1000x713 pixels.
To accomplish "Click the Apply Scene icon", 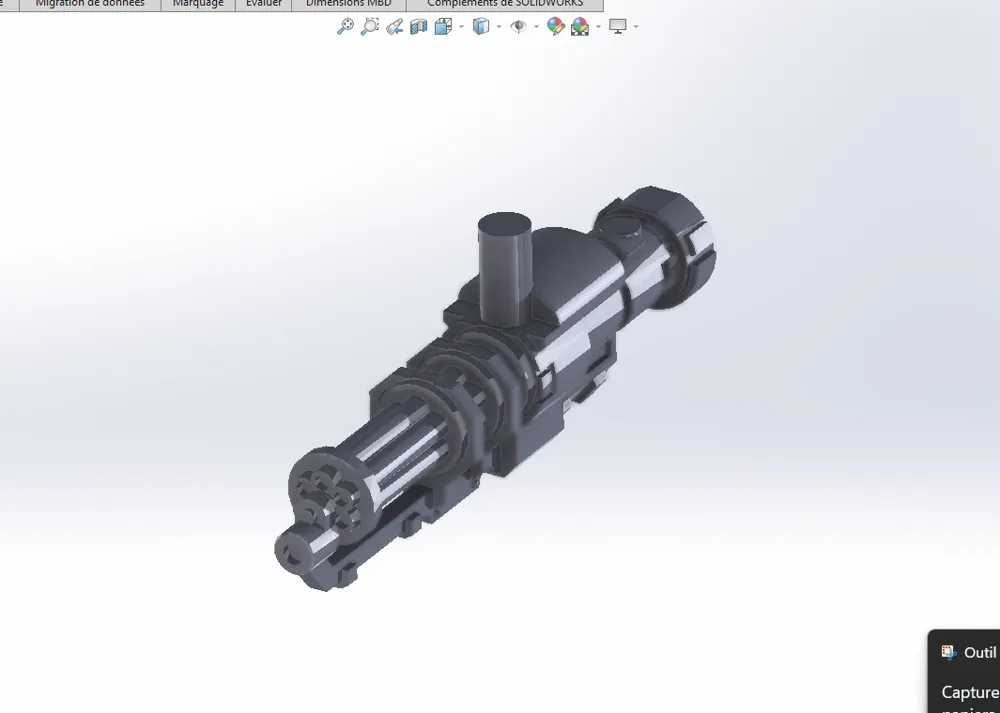I will click(x=580, y=27).
